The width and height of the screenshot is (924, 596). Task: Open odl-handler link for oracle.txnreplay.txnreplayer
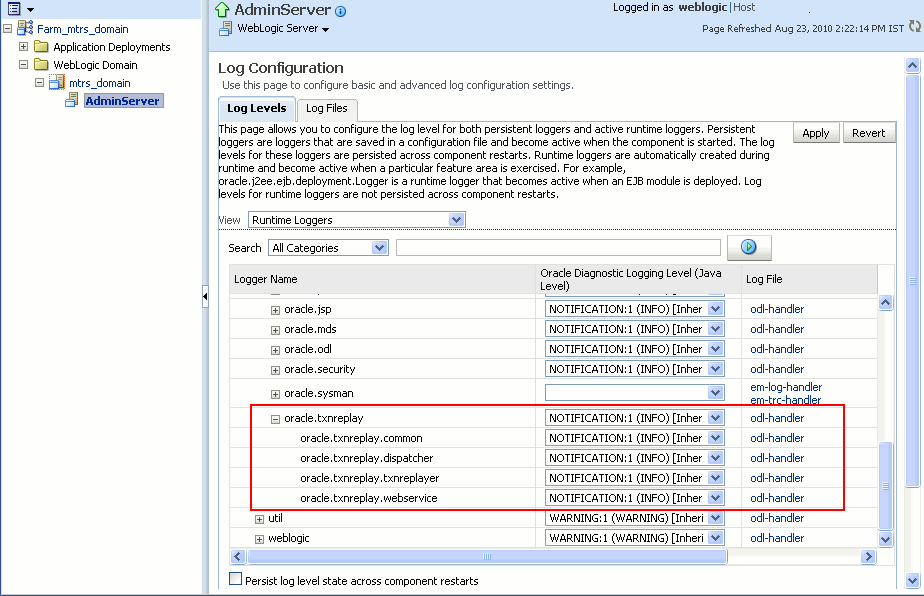point(777,478)
